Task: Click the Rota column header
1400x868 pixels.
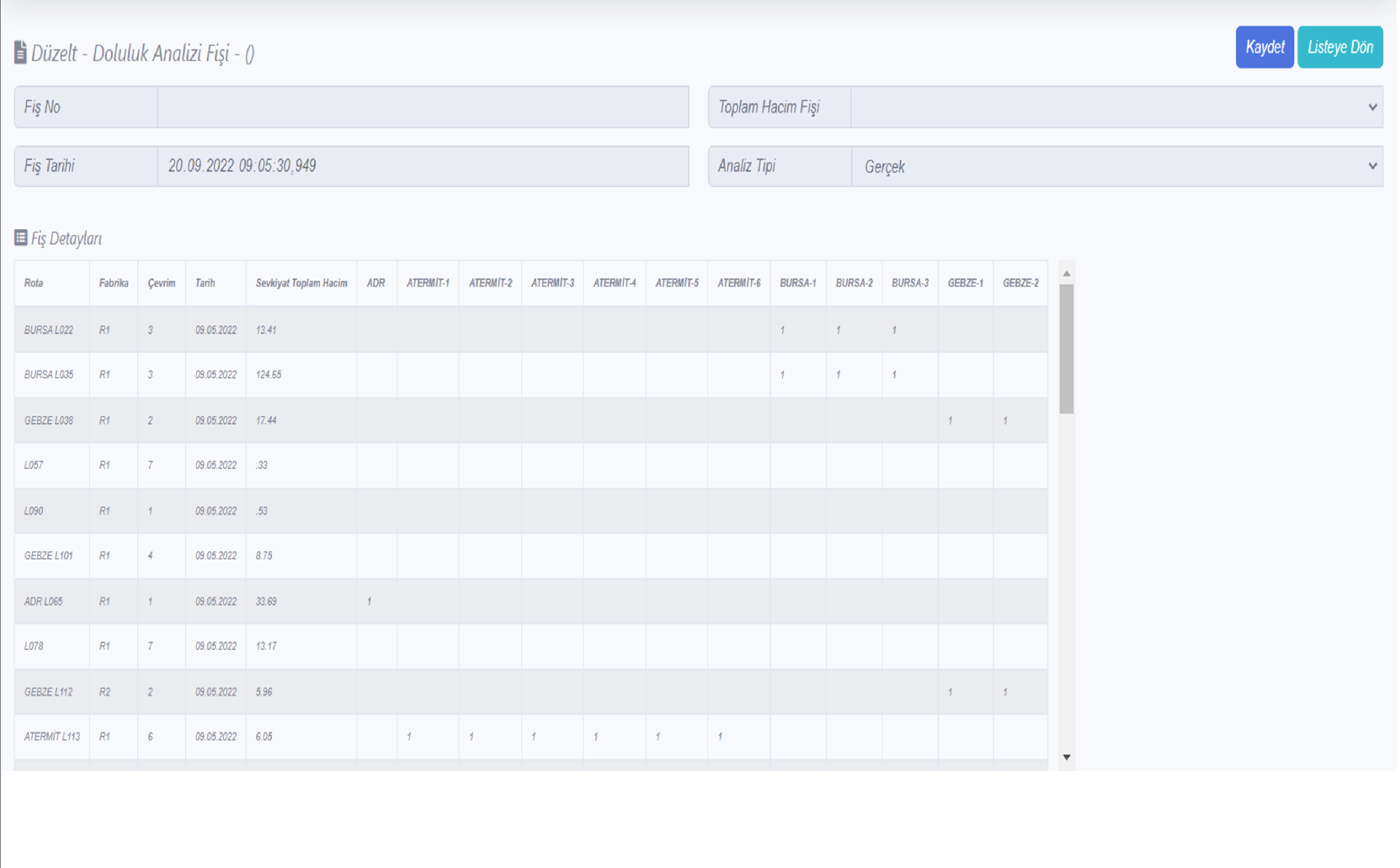Action: (x=34, y=283)
